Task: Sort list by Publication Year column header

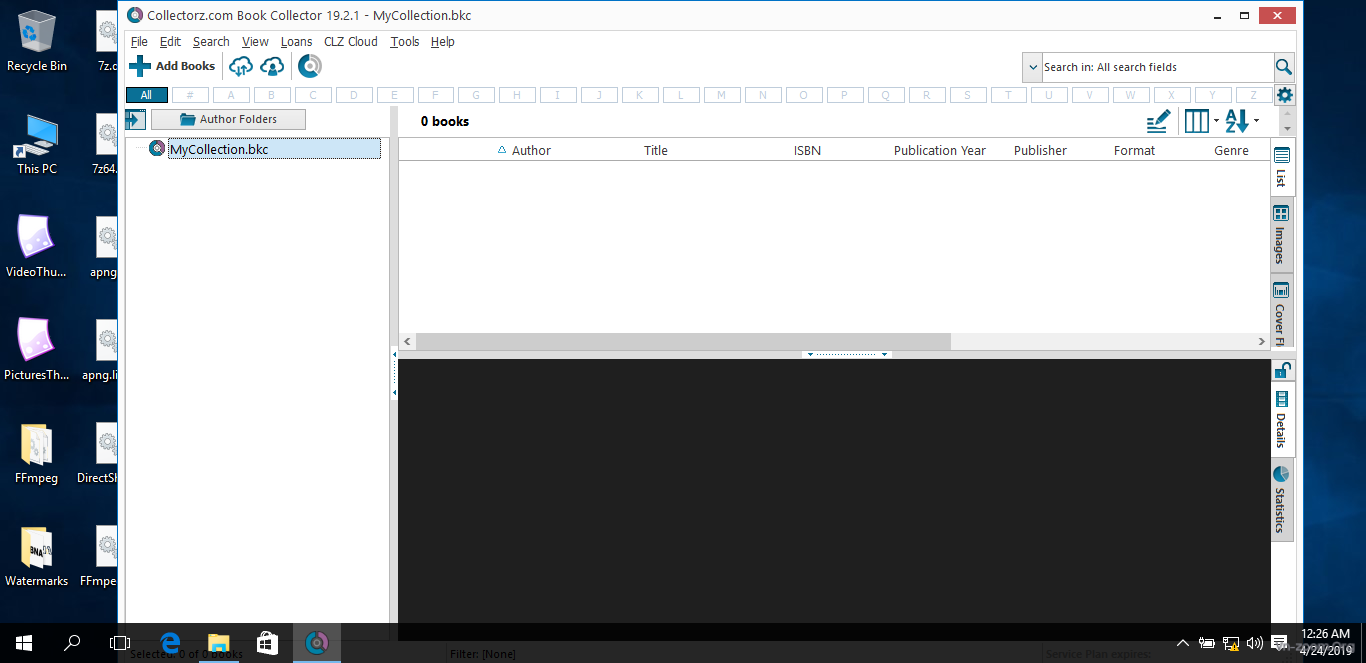Action: coord(940,150)
